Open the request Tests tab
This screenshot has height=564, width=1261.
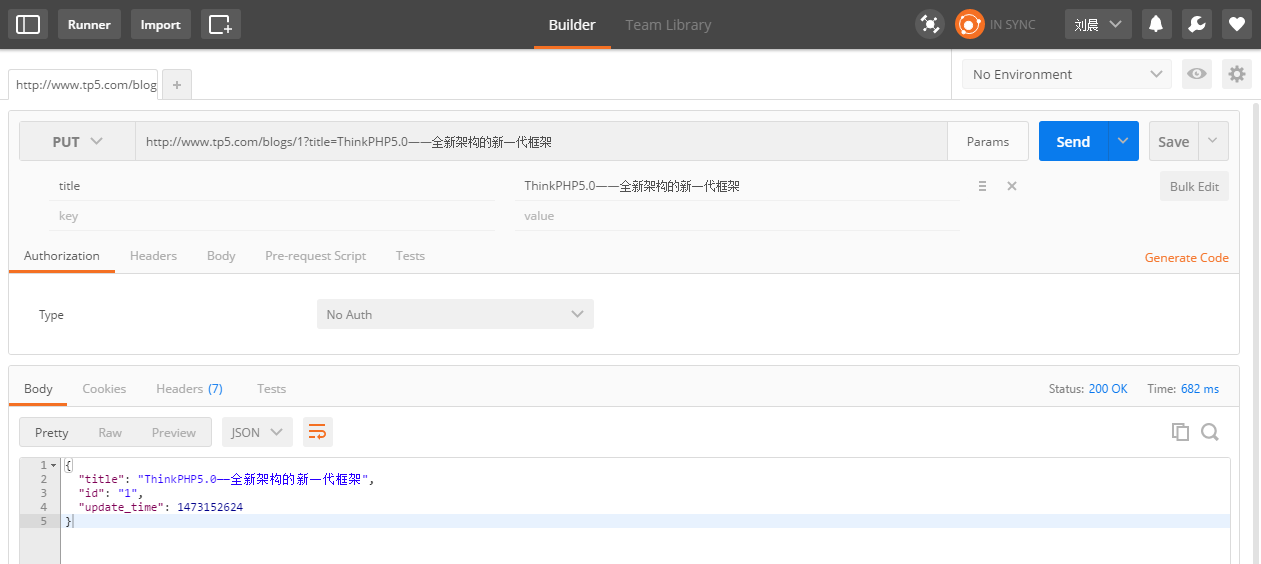pyautogui.click(x=410, y=256)
